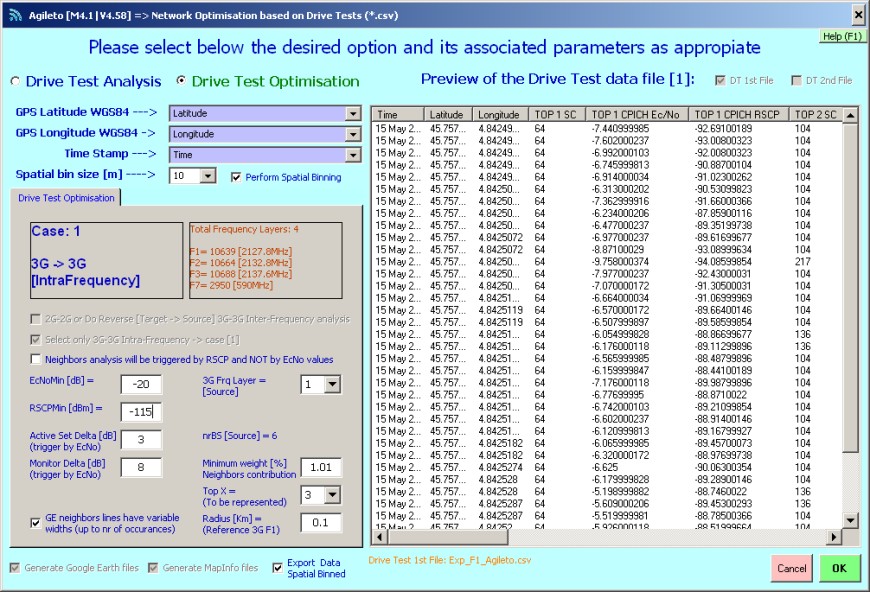Click the OK button

click(x=839, y=568)
